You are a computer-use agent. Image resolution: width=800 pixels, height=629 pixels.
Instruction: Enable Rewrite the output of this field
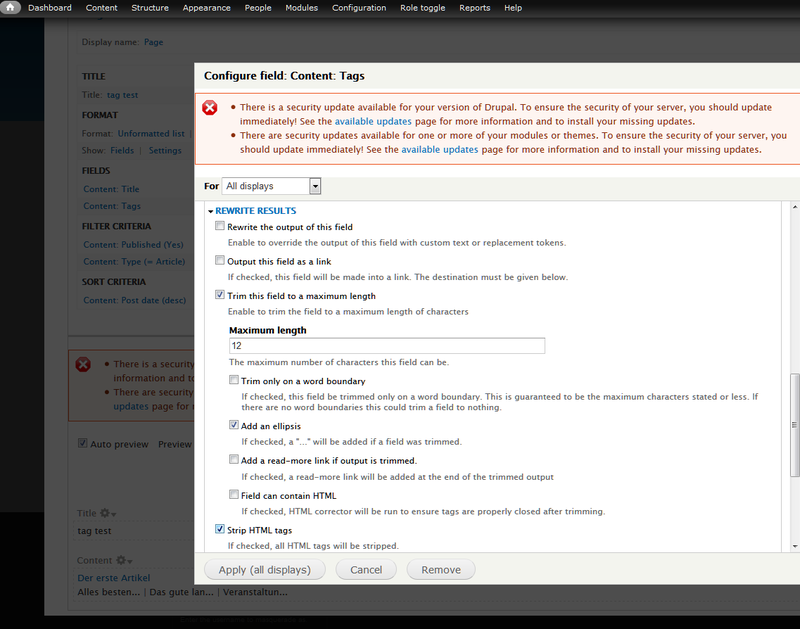point(220,227)
